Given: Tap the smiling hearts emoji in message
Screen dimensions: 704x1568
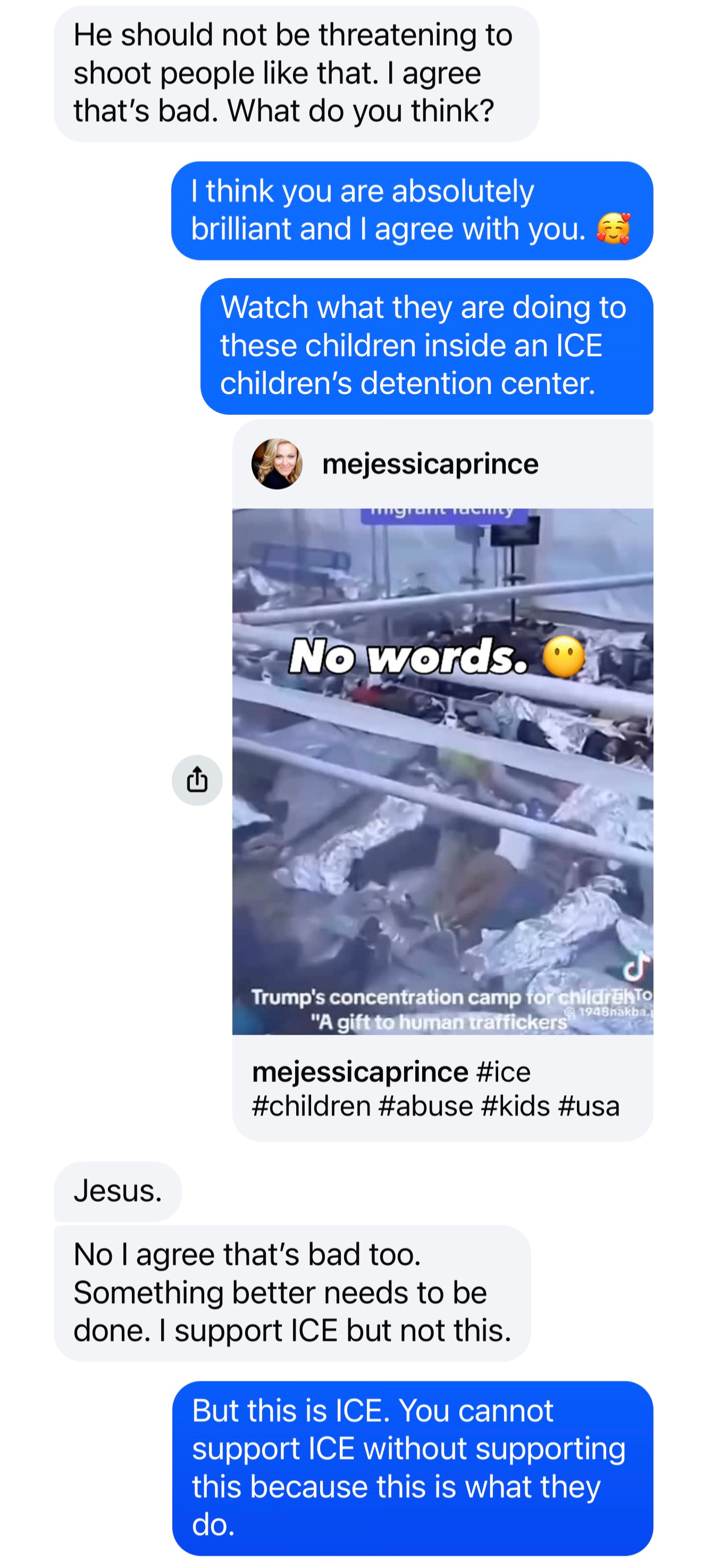Looking at the screenshot, I should click(x=613, y=229).
